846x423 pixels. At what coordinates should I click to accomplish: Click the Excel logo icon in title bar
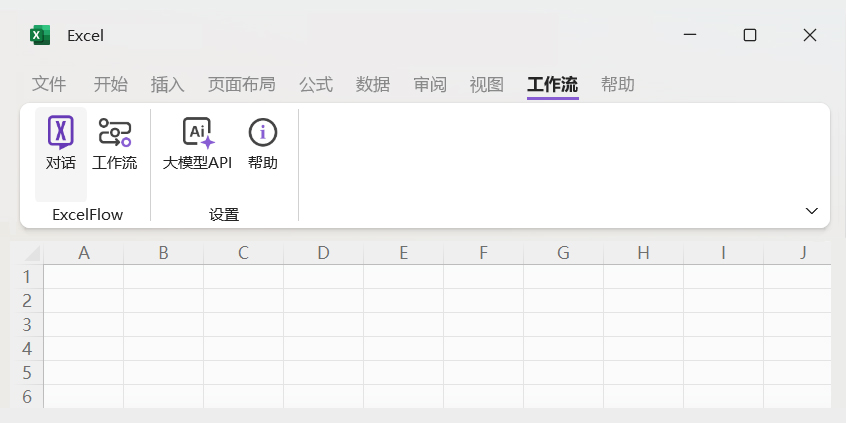pyautogui.click(x=40, y=35)
